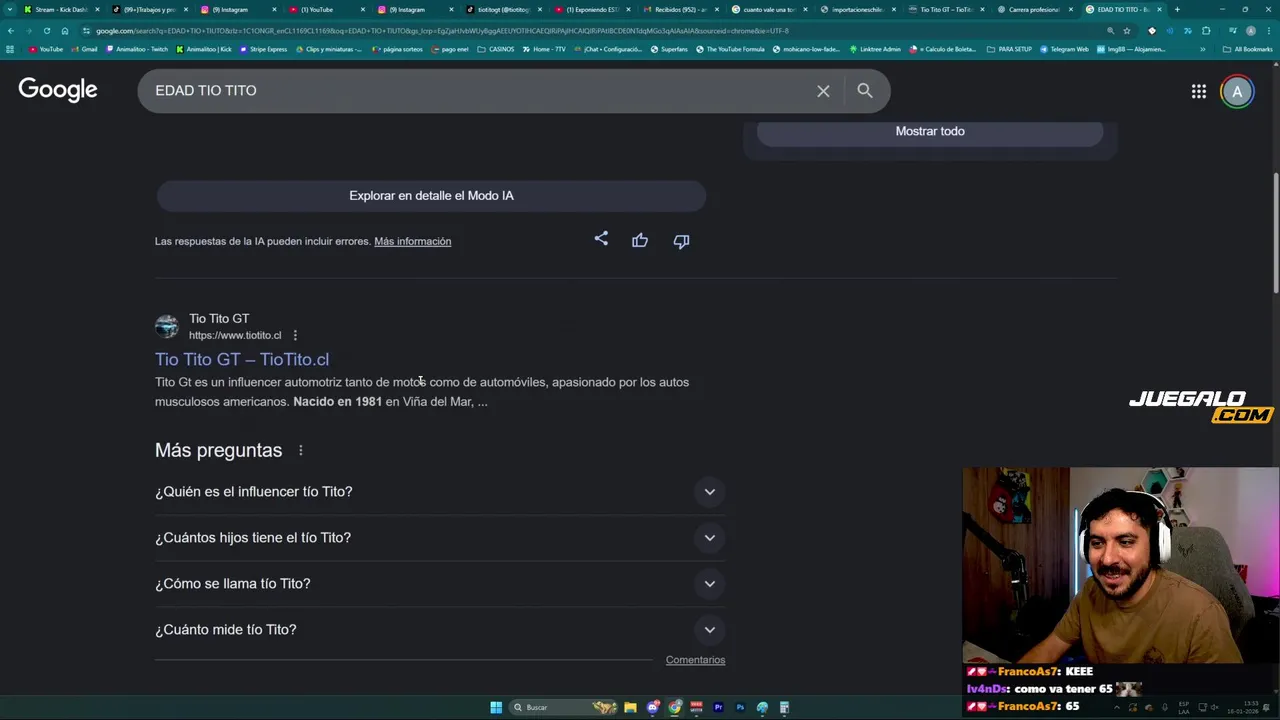
Task: Open the options menu next to Más preguntas
Action: pos(300,450)
